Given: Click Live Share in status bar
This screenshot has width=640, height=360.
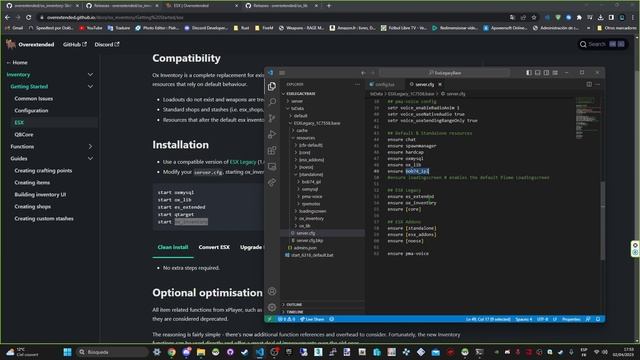Looking at the screenshot, I should [x=312, y=319].
